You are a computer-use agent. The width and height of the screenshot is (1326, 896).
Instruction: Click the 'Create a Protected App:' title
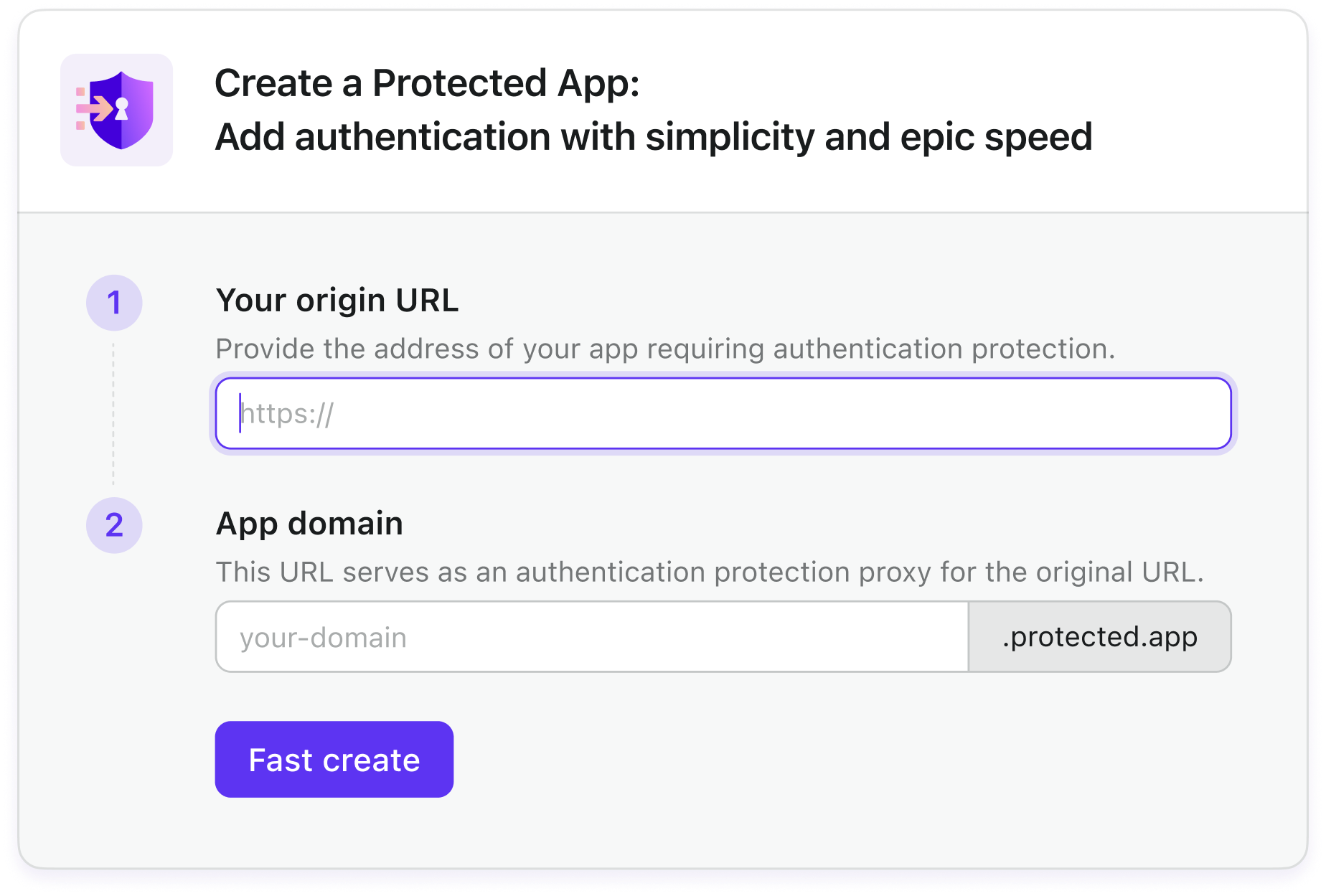pyautogui.click(x=427, y=83)
